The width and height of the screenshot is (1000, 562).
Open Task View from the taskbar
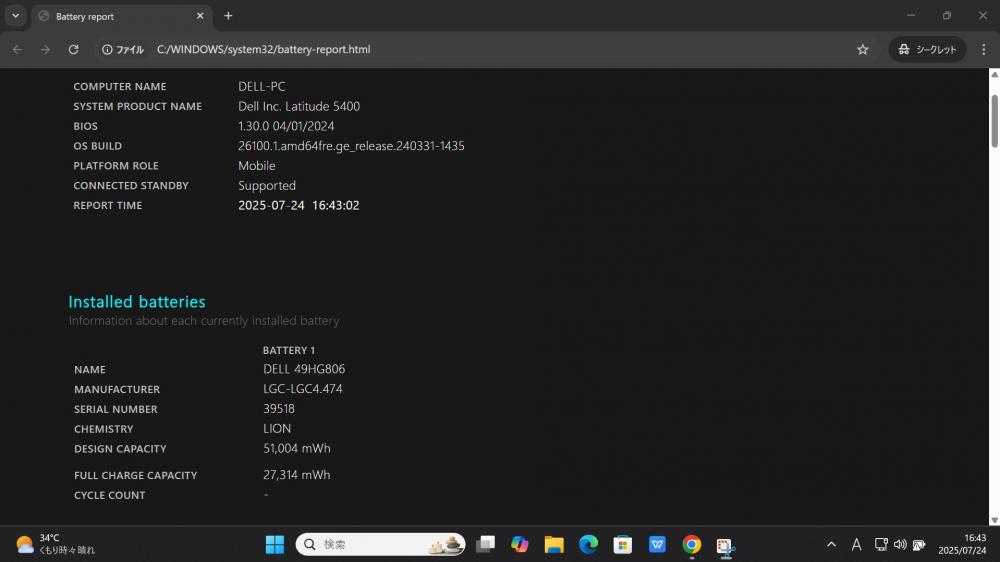pyautogui.click(x=485, y=544)
